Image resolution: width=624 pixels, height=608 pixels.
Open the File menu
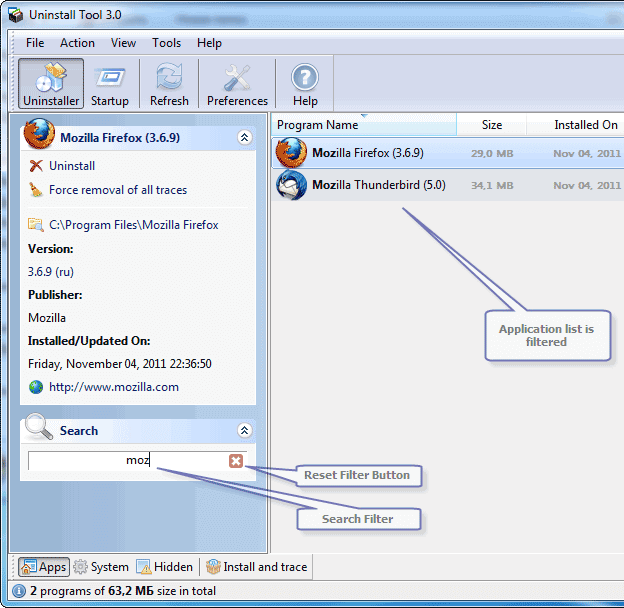click(35, 43)
